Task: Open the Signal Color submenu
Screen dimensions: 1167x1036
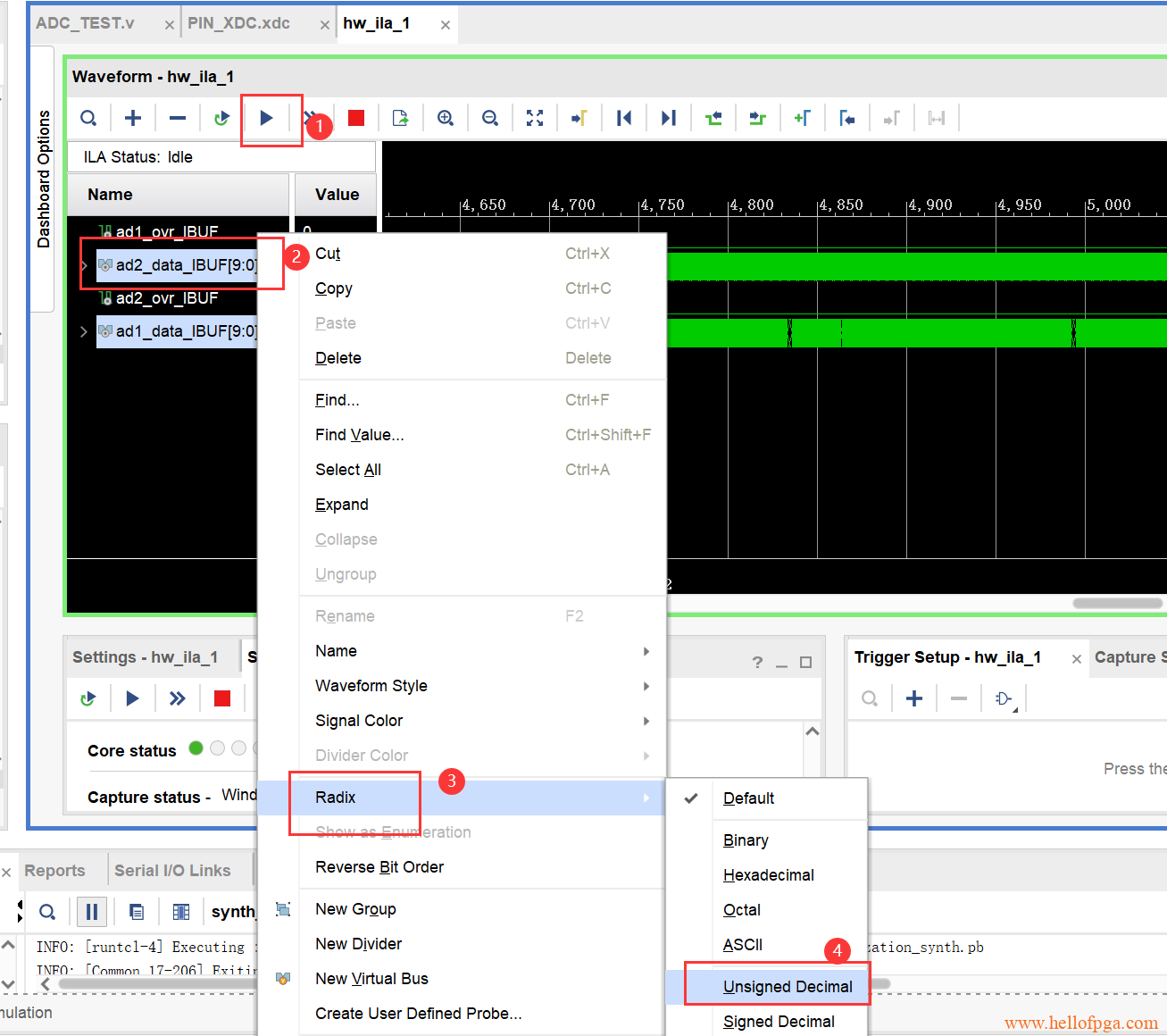Action: (359, 721)
